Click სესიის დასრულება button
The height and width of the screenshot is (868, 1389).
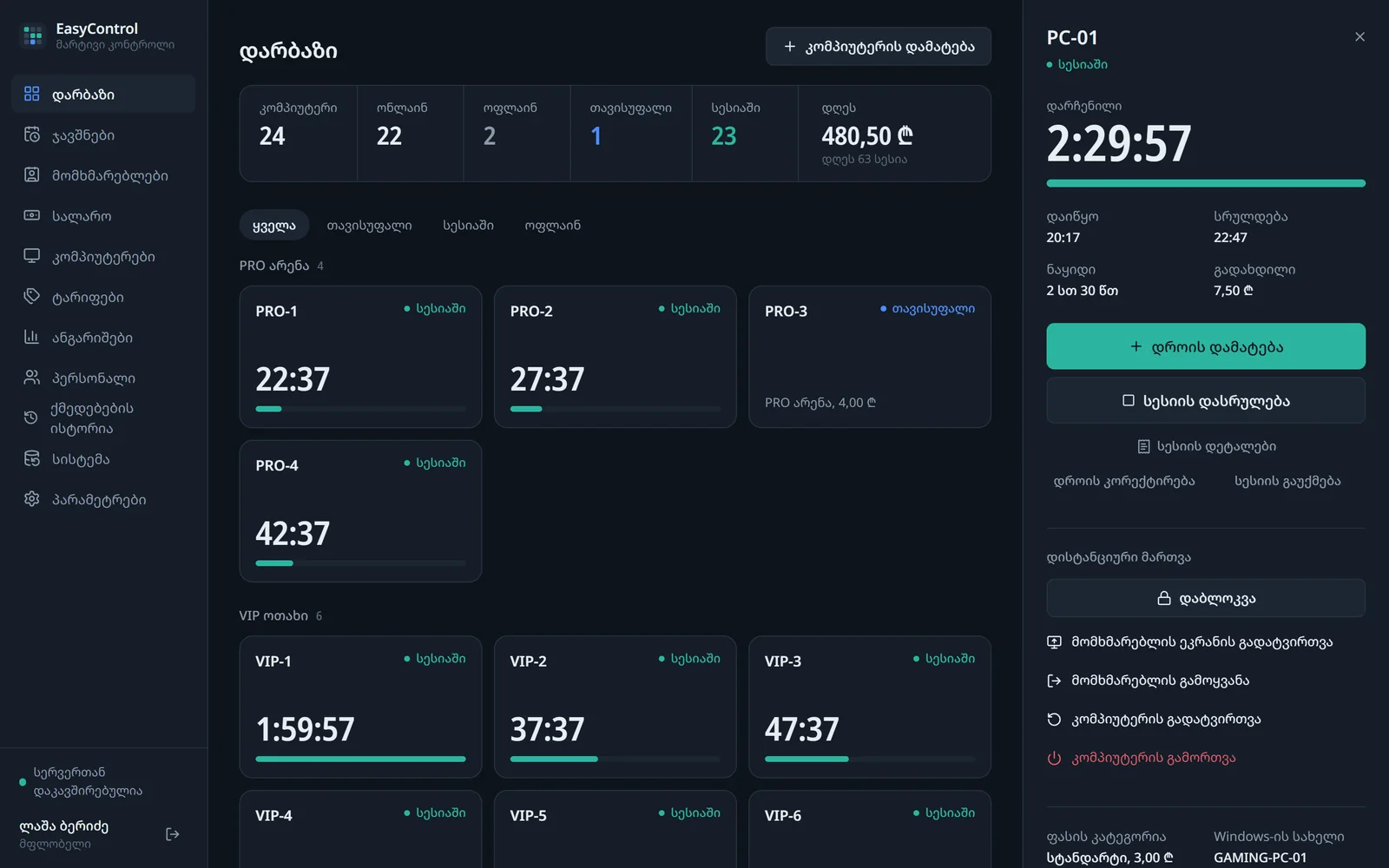coord(1206,400)
